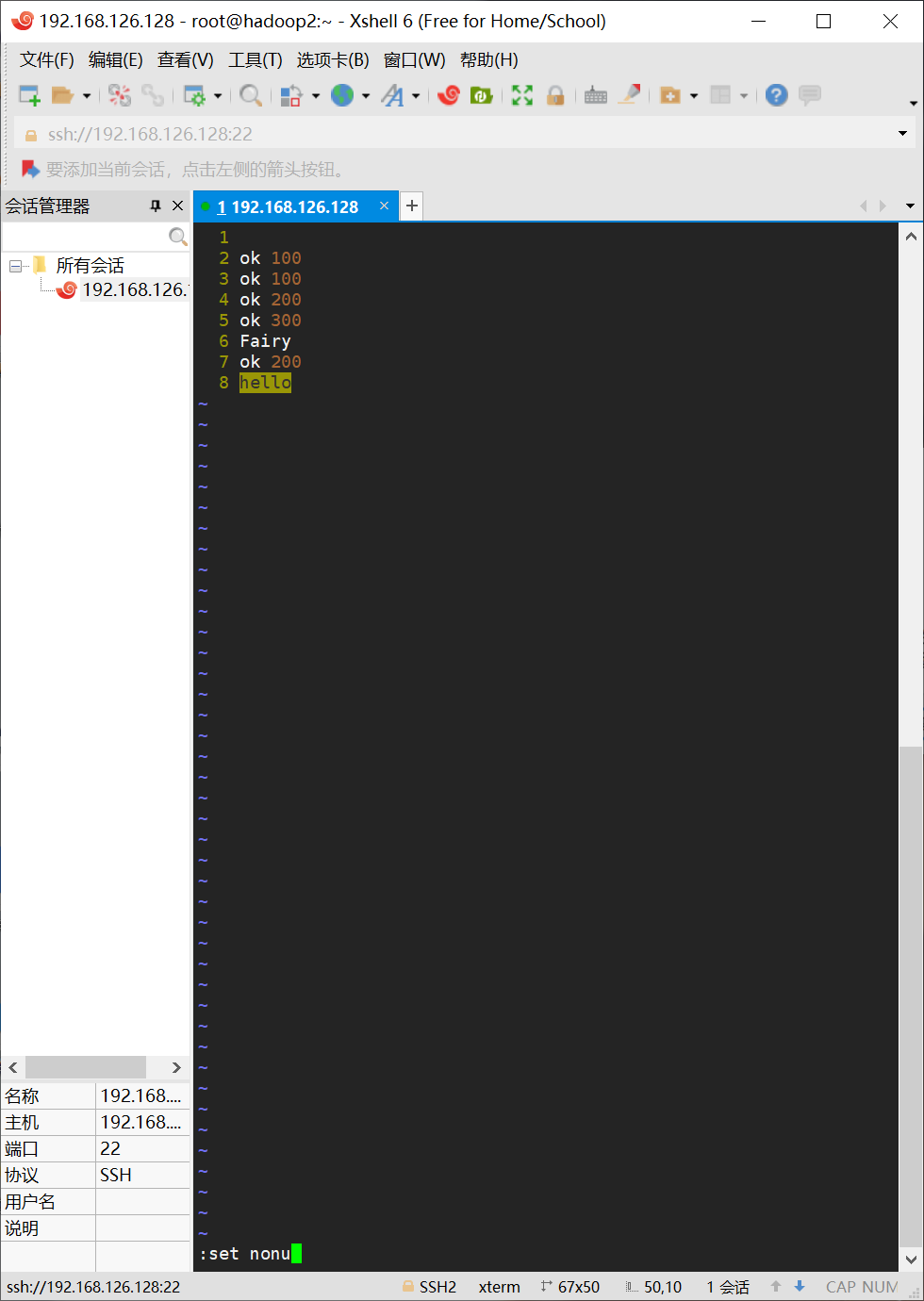924x1301 pixels.
Task: Expand the dropdown beside the properties gear icon
Action: [x=218, y=95]
